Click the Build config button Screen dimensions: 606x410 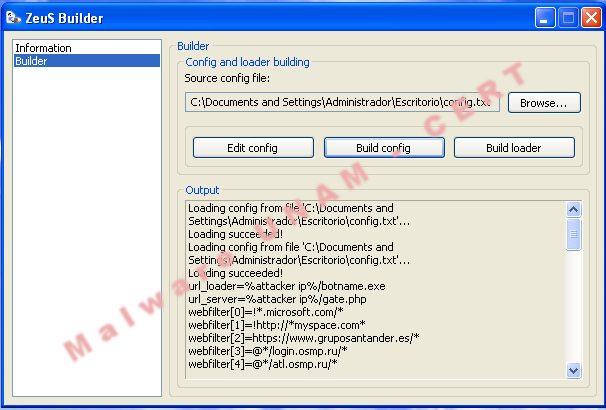pos(384,148)
